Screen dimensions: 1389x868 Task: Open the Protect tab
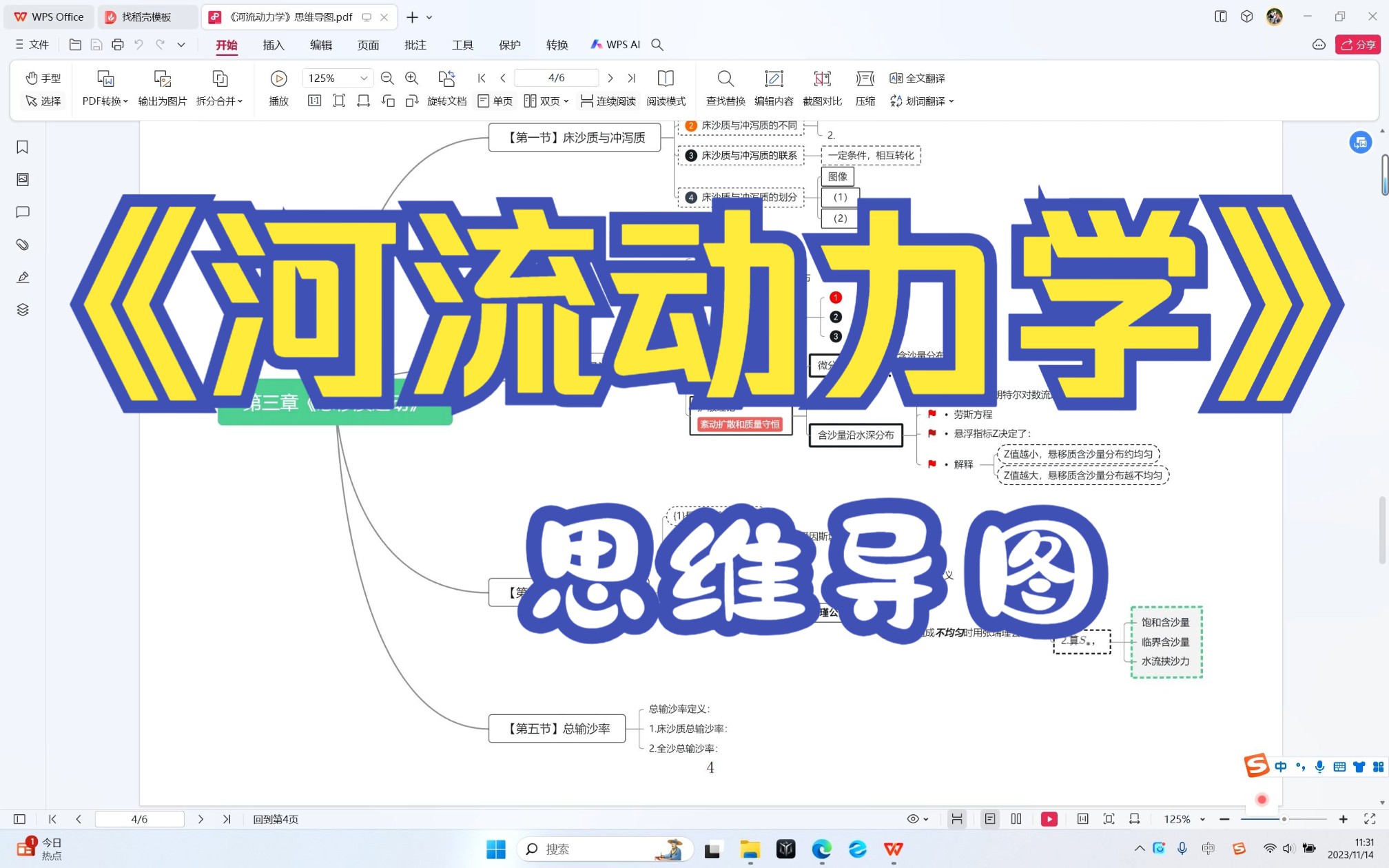click(x=510, y=45)
